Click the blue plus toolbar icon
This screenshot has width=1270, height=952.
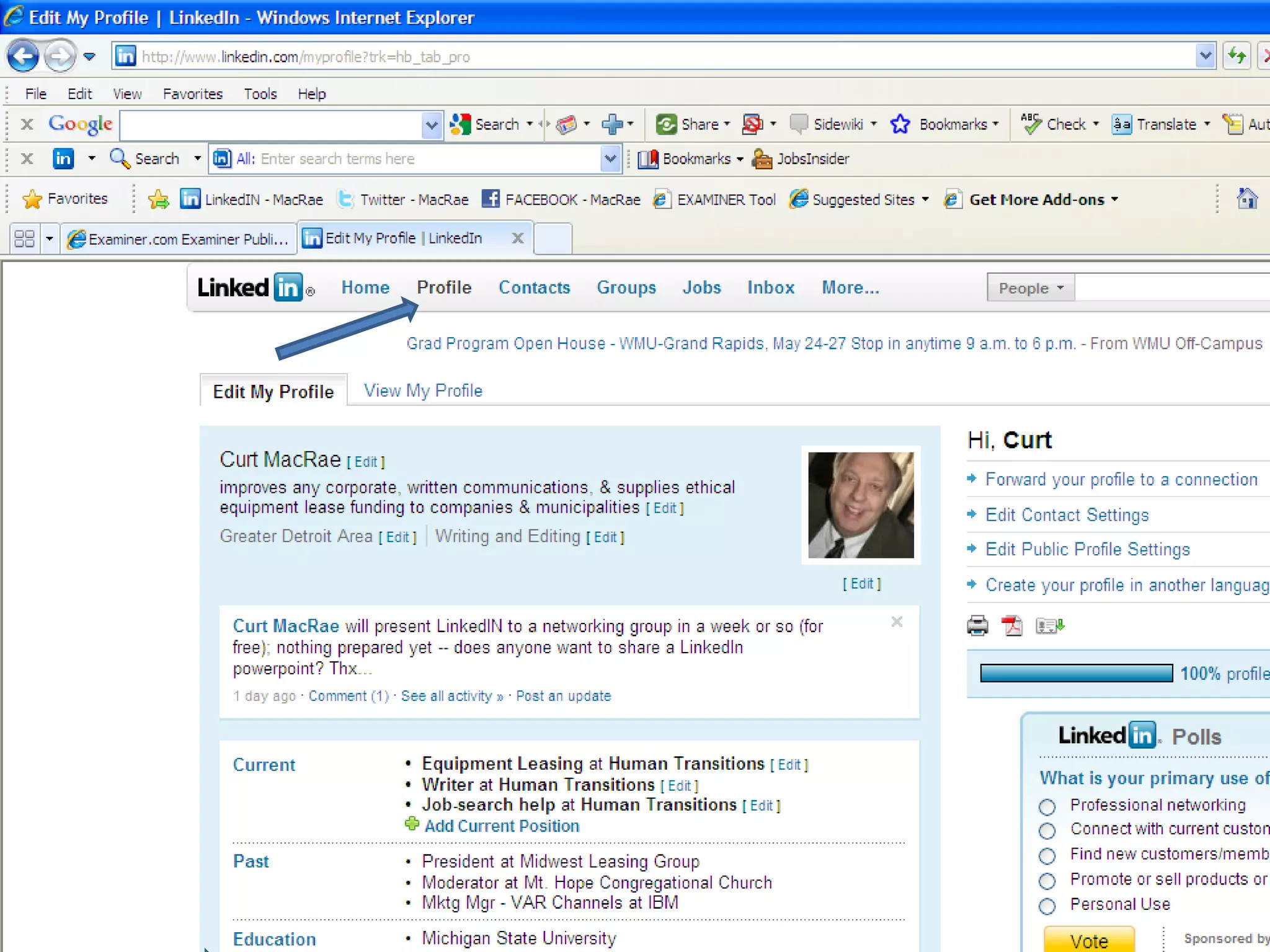coord(612,124)
